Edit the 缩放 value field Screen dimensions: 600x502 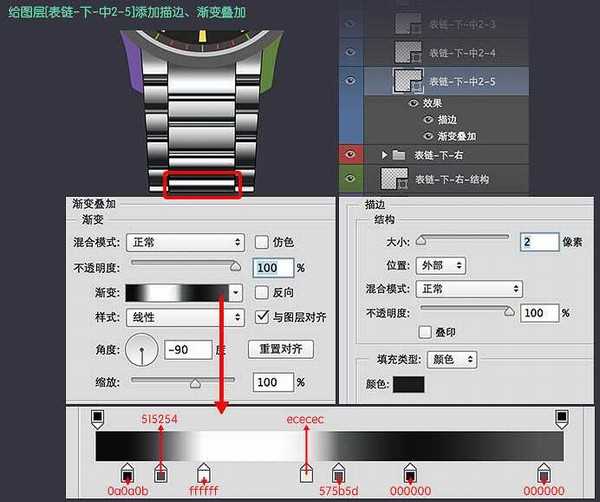(x=273, y=382)
